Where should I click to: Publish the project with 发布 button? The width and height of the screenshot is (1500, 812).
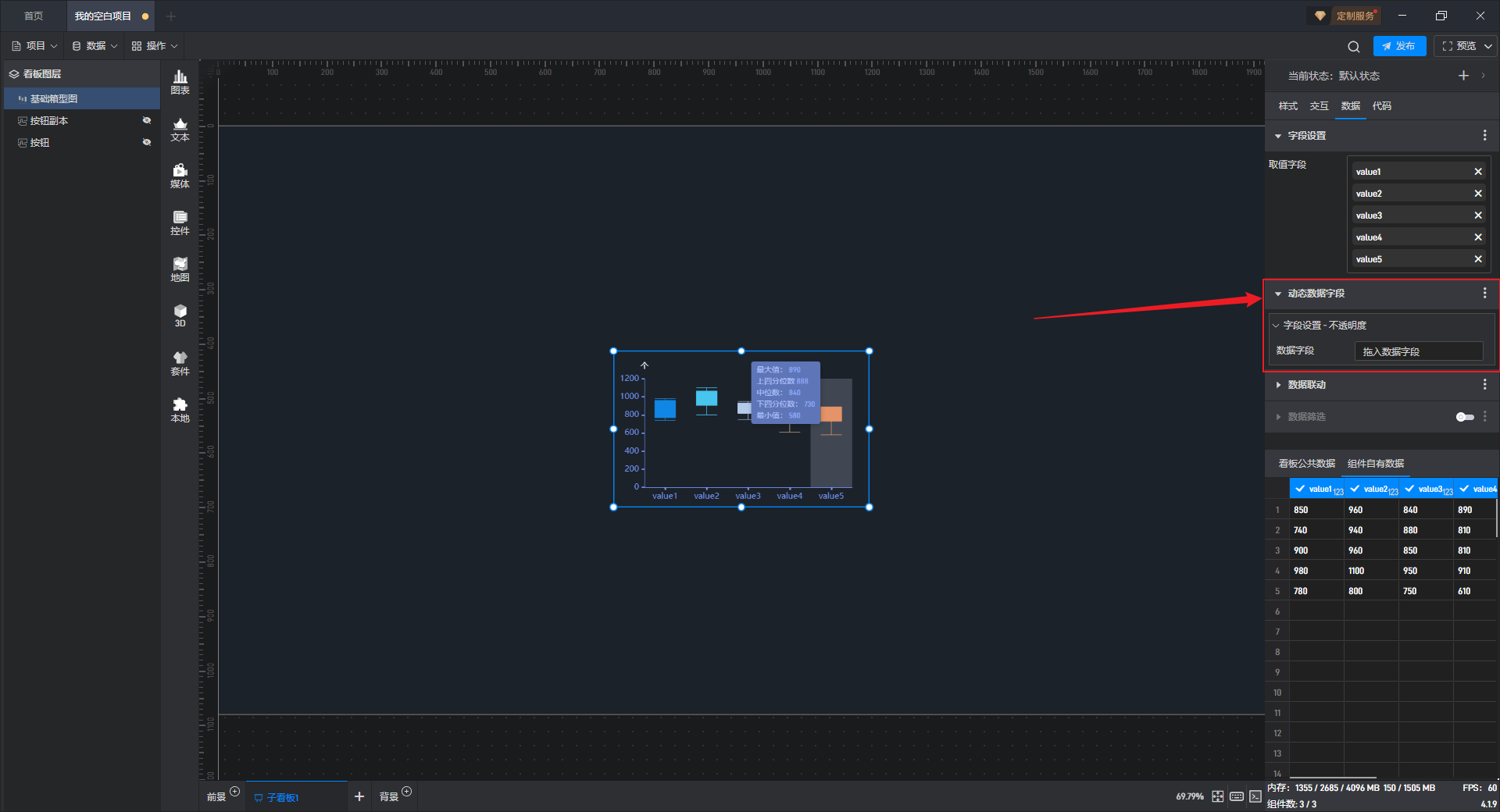(1399, 46)
